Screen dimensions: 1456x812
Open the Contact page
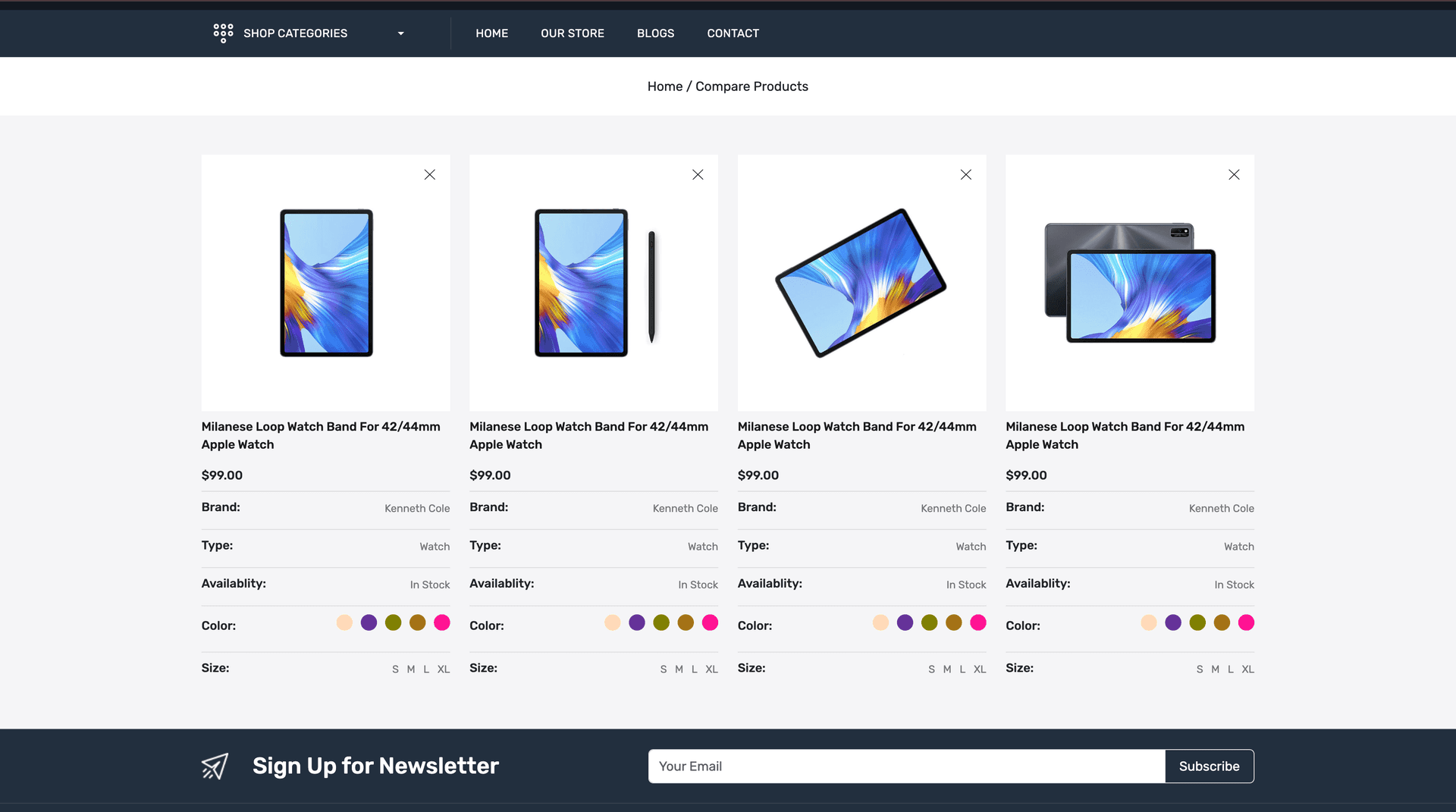coord(733,33)
